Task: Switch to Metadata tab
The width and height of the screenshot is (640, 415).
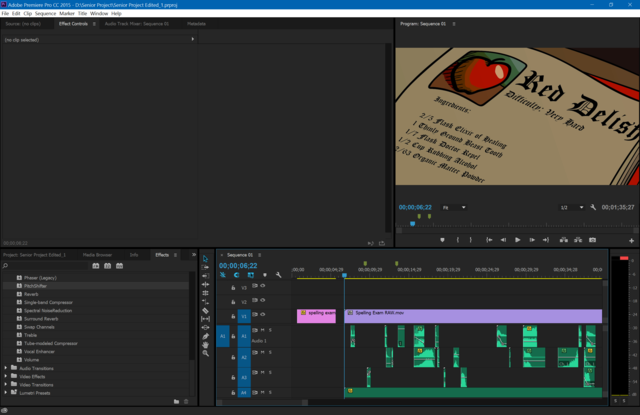Action: (x=196, y=24)
